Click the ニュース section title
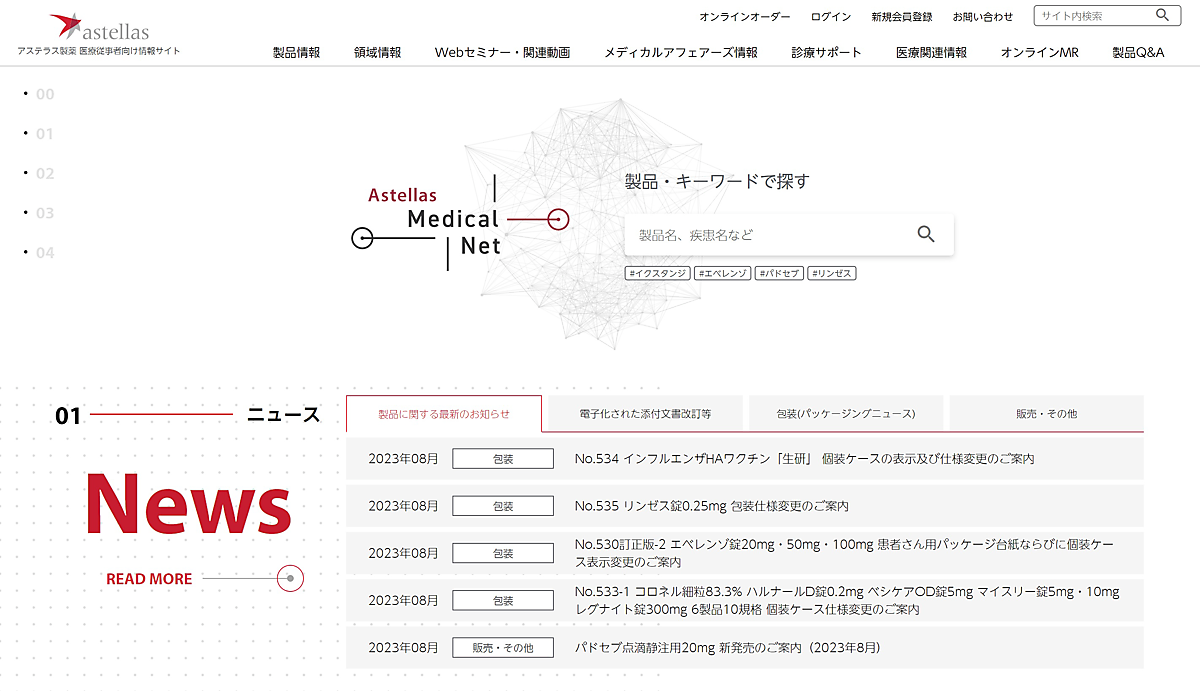 [284, 414]
